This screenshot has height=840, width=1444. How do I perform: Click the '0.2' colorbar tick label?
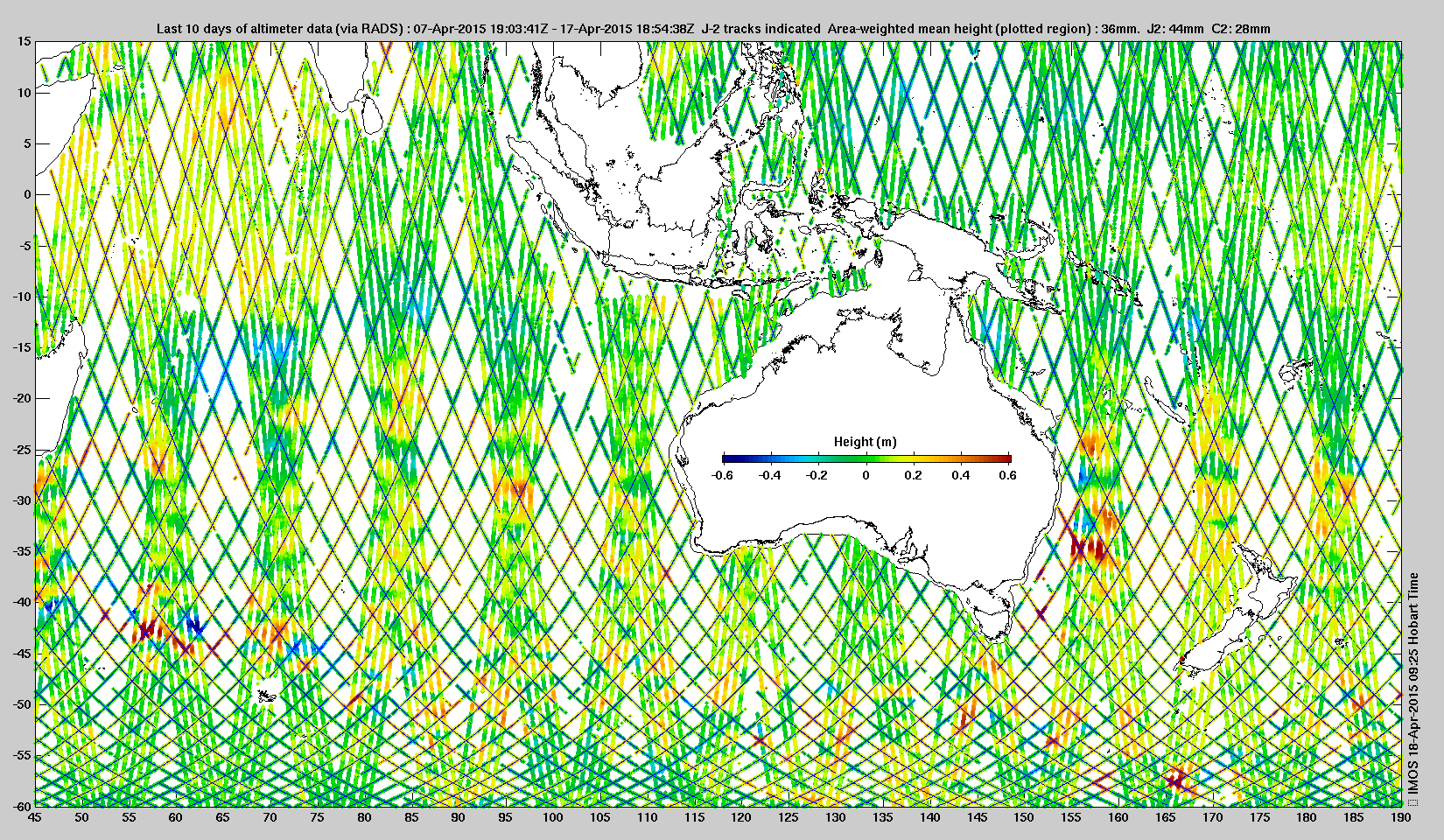(913, 475)
